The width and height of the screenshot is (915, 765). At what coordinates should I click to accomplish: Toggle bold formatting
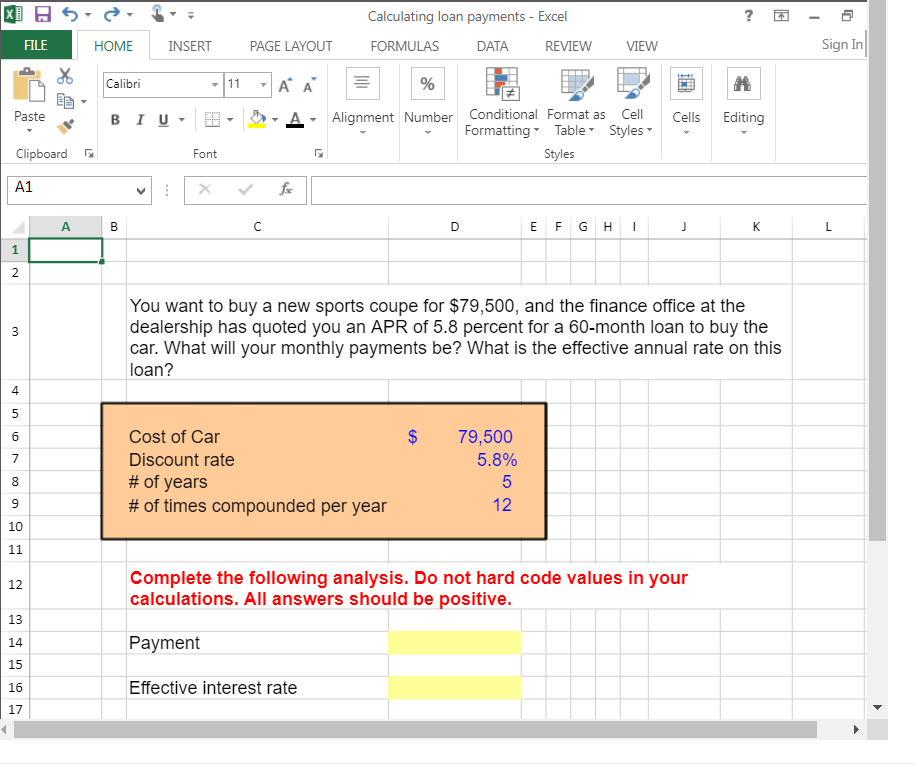point(113,119)
